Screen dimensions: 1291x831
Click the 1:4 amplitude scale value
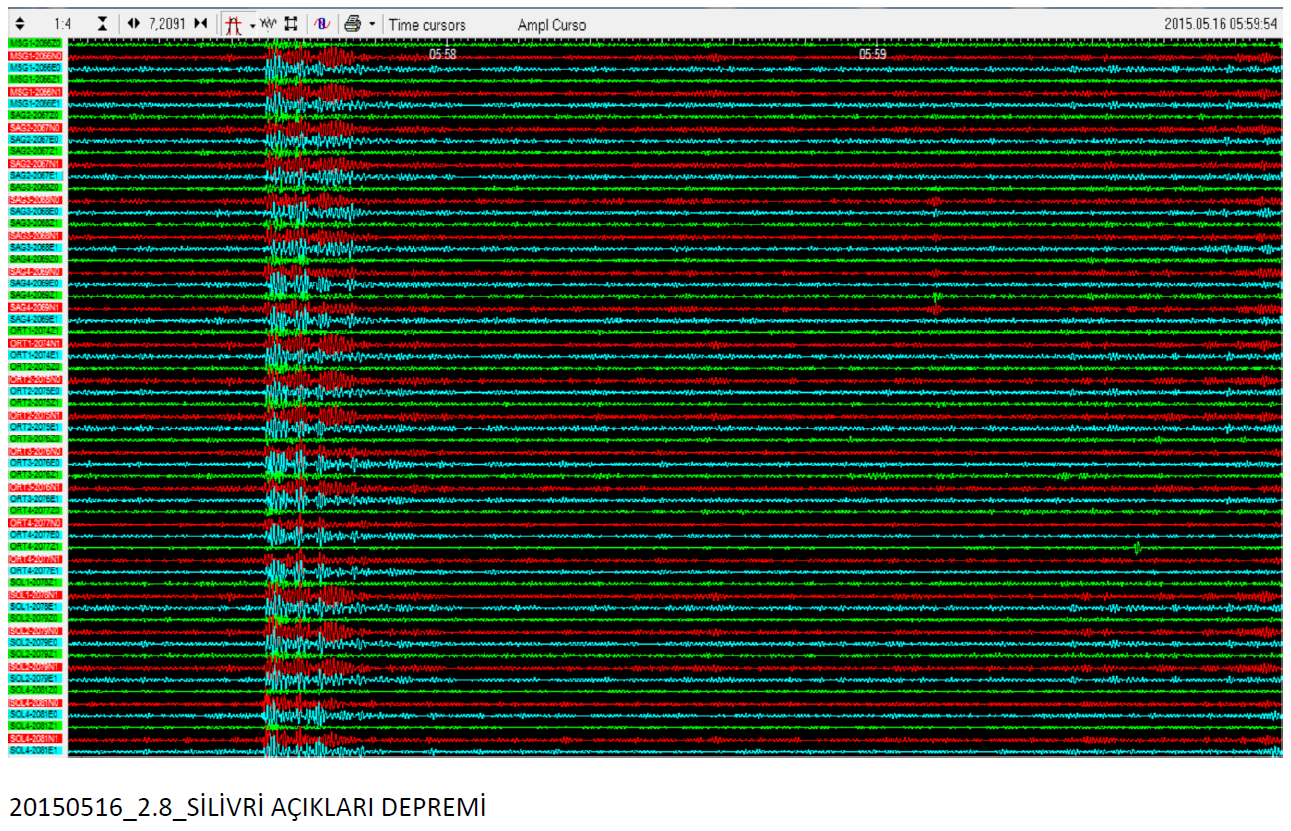(x=62, y=24)
